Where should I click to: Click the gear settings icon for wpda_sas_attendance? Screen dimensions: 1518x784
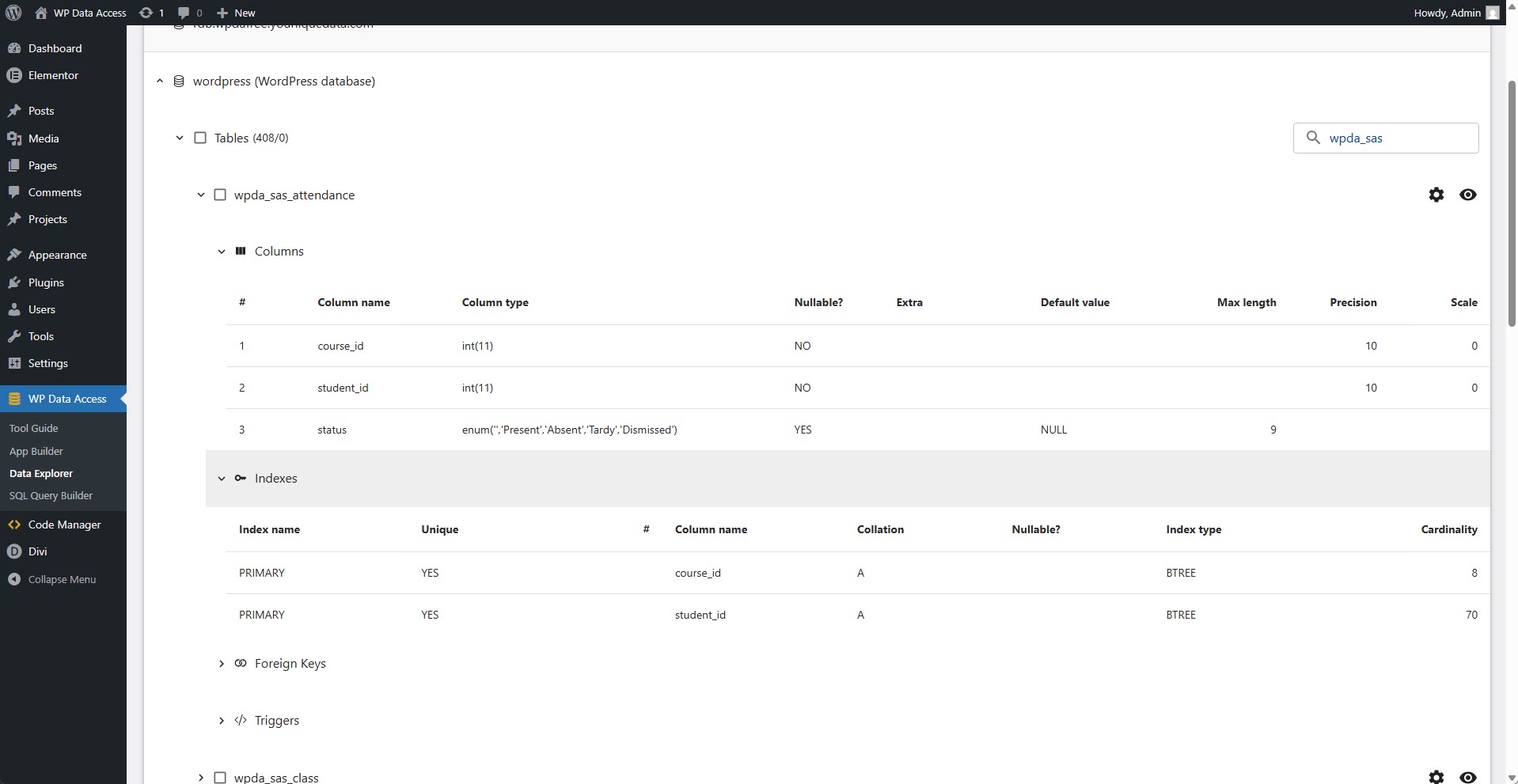click(x=1436, y=195)
